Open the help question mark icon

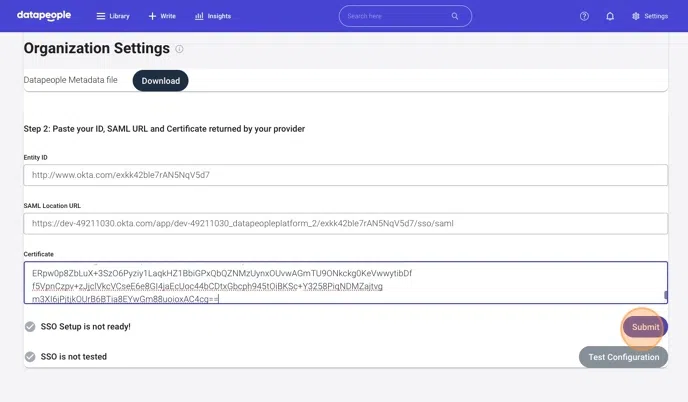click(x=584, y=17)
